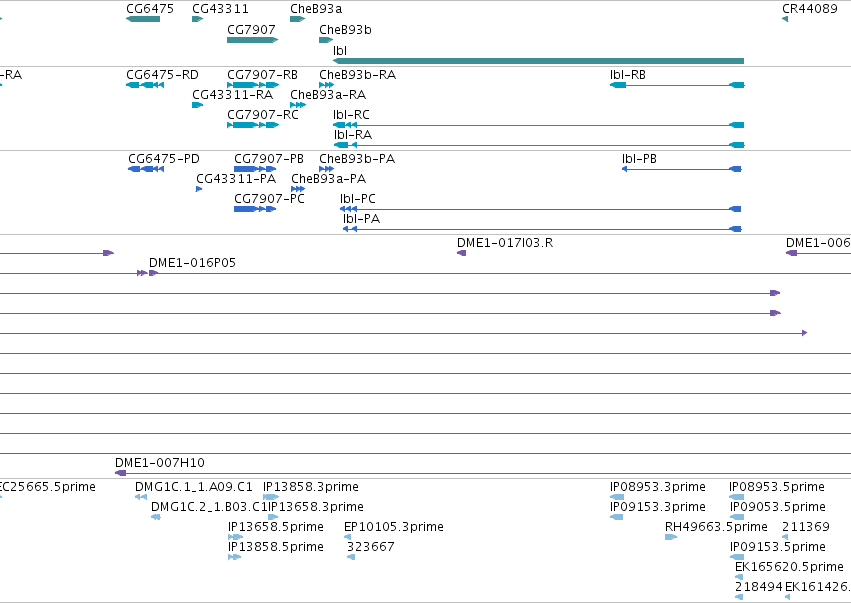
Task: Select protein CG6475-PD feature
Action: pyautogui.click(x=146, y=169)
